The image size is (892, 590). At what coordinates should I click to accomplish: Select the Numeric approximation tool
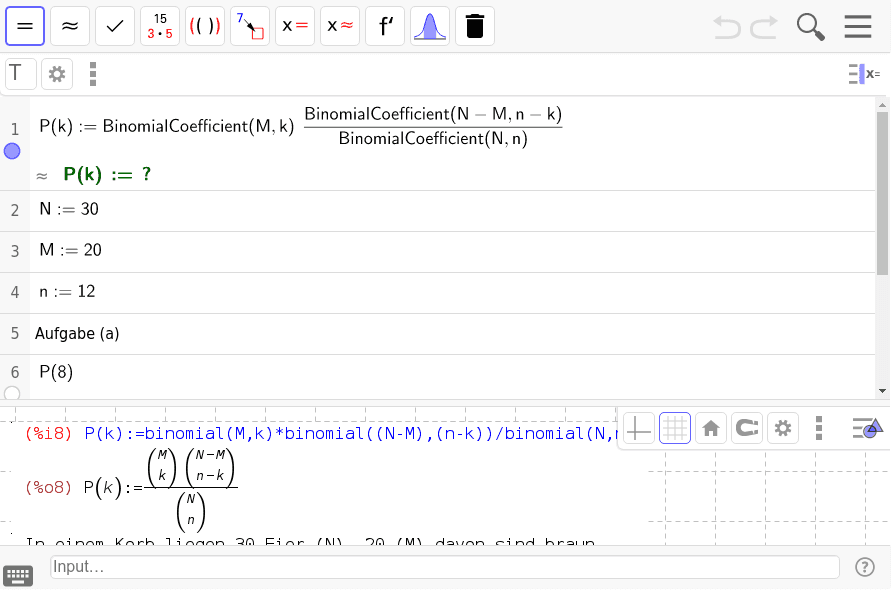(70, 26)
